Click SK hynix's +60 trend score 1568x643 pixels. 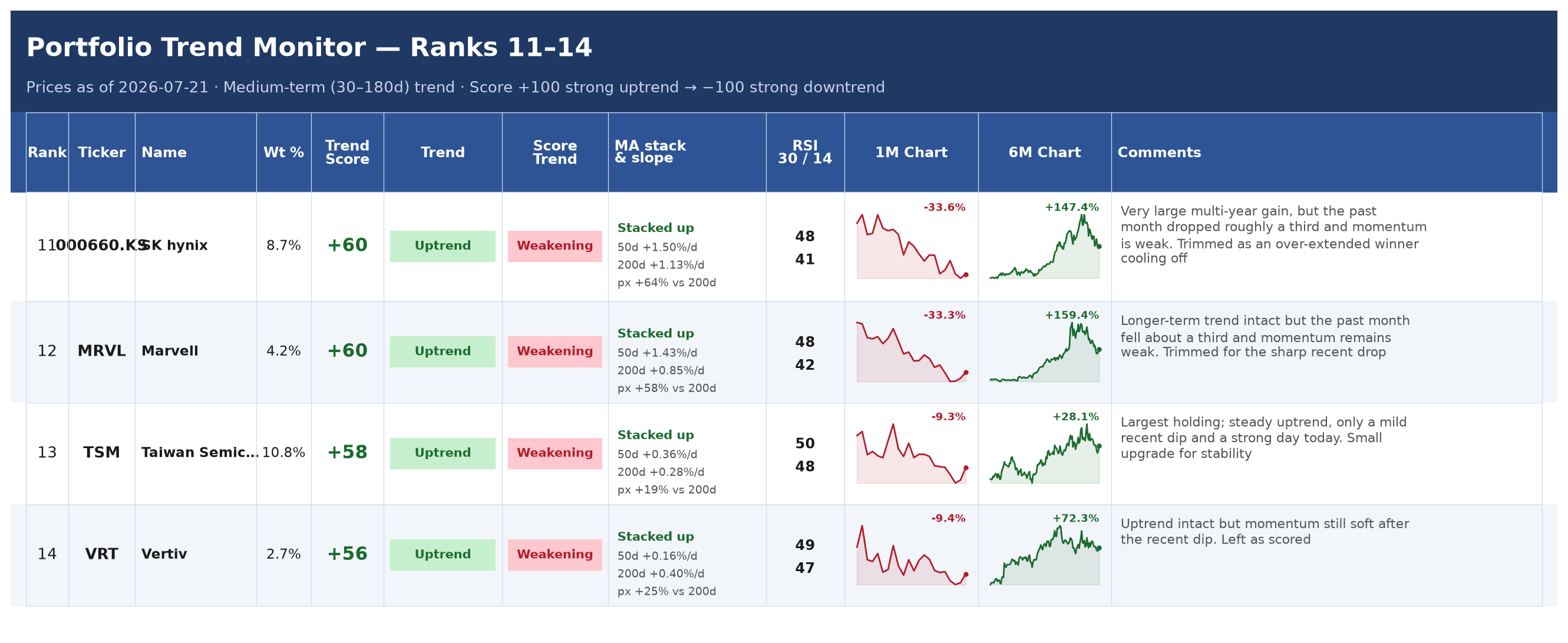(x=348, y=246)
